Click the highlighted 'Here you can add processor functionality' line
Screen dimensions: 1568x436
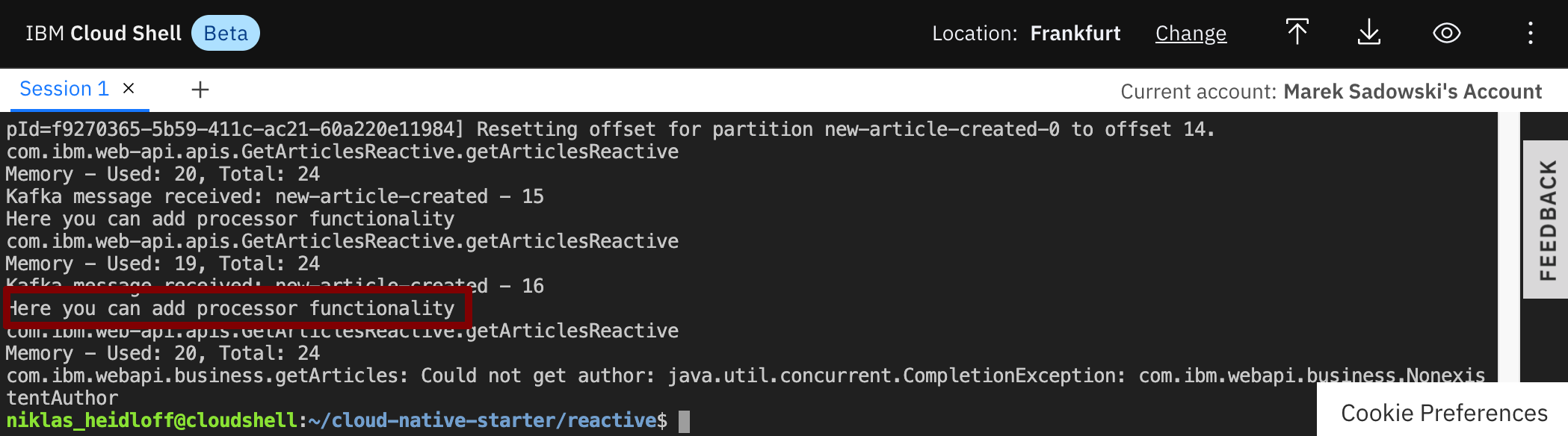click(235, 308)
